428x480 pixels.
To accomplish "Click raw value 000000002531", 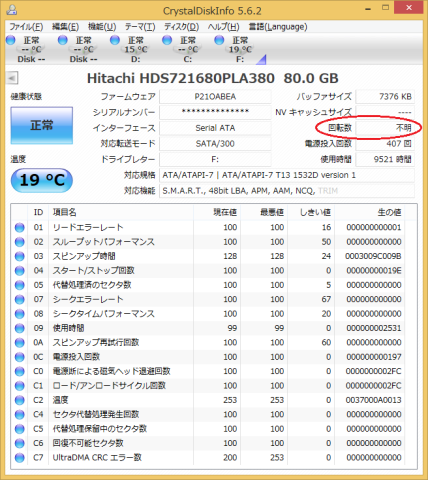I will tap(374, 328).
